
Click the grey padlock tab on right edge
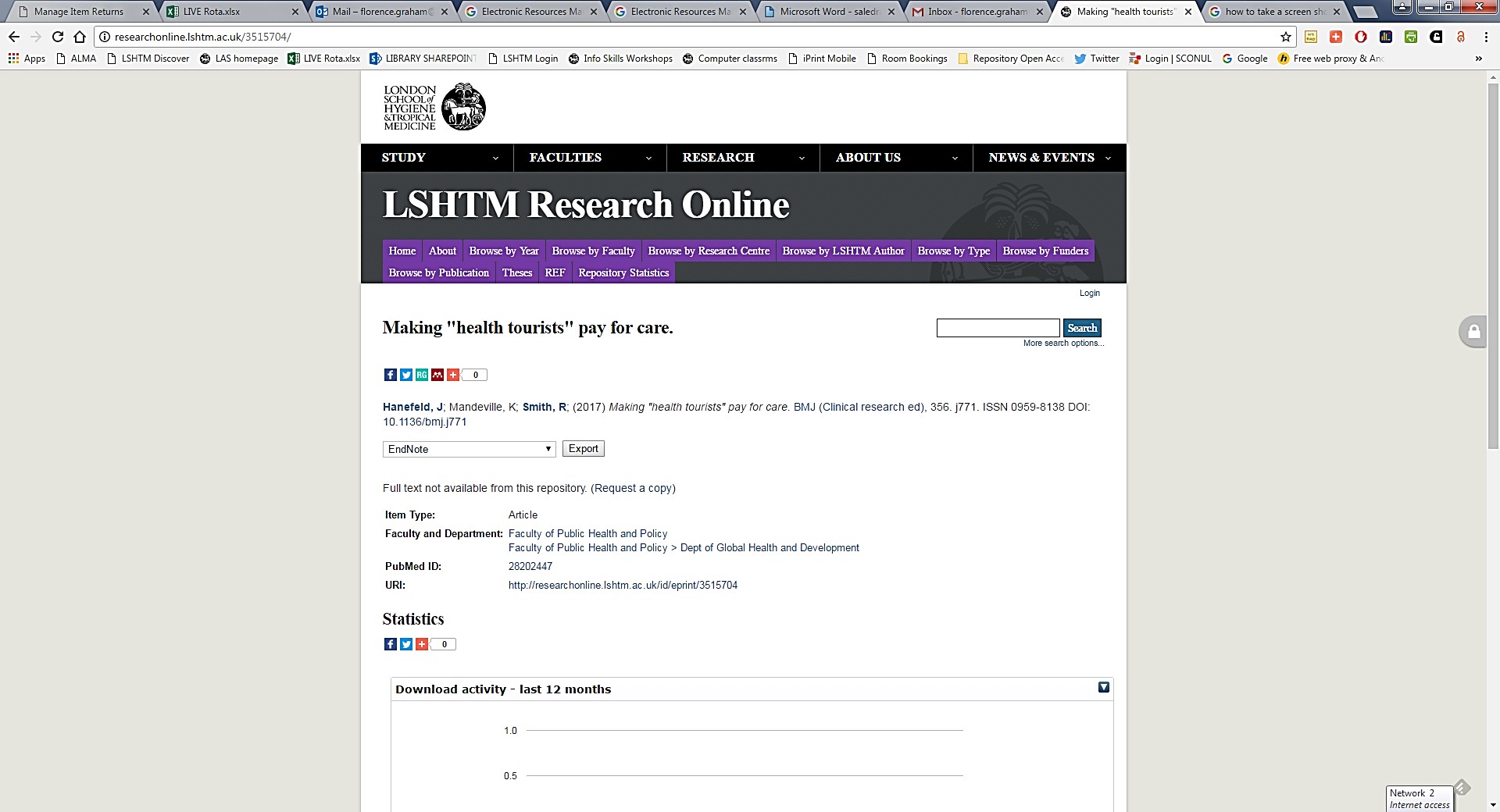click(x=1473, y=332)
